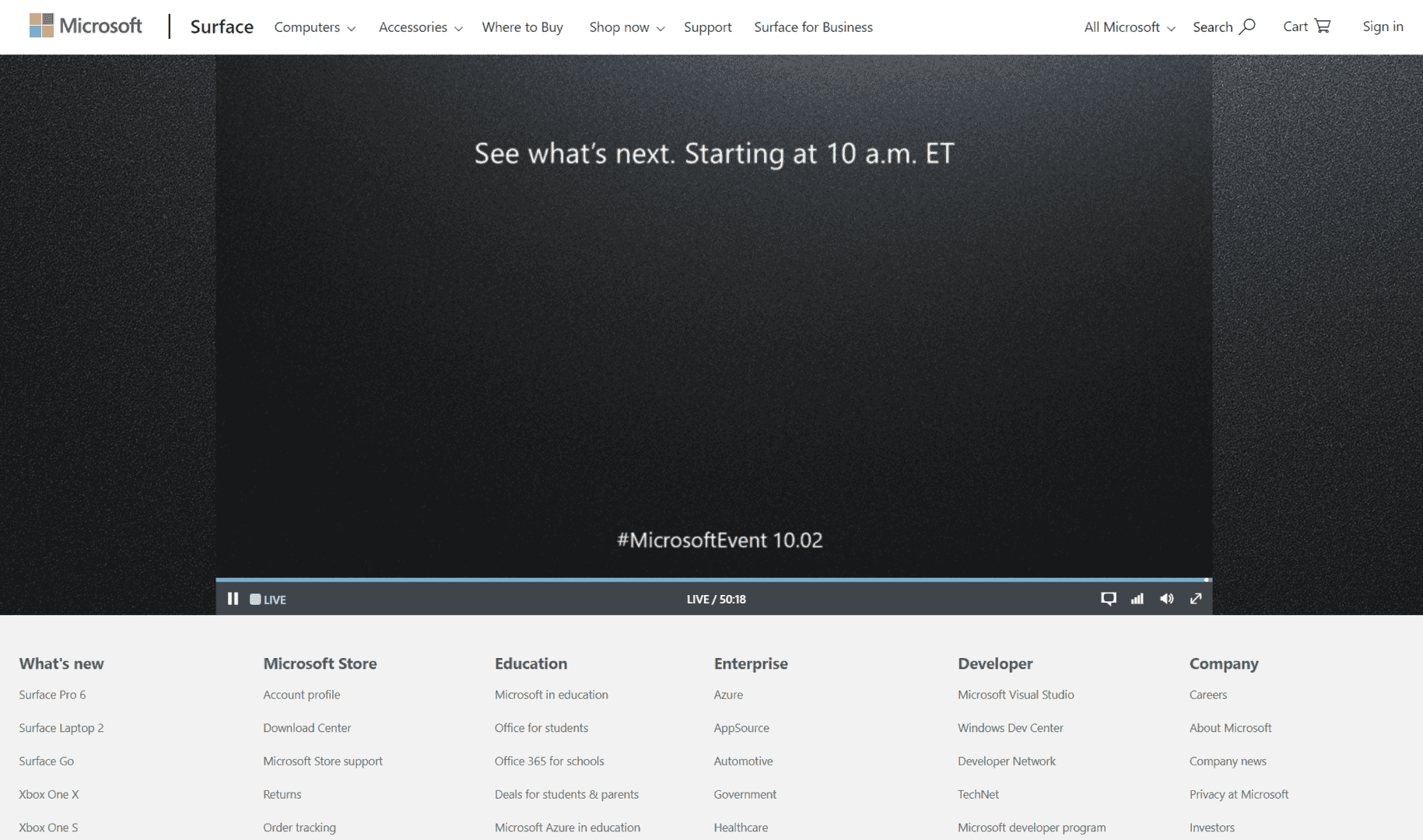This screenshot has height=840, width=1423.
Task: Go to Where to Buy
Action: [x=522, y=27]
